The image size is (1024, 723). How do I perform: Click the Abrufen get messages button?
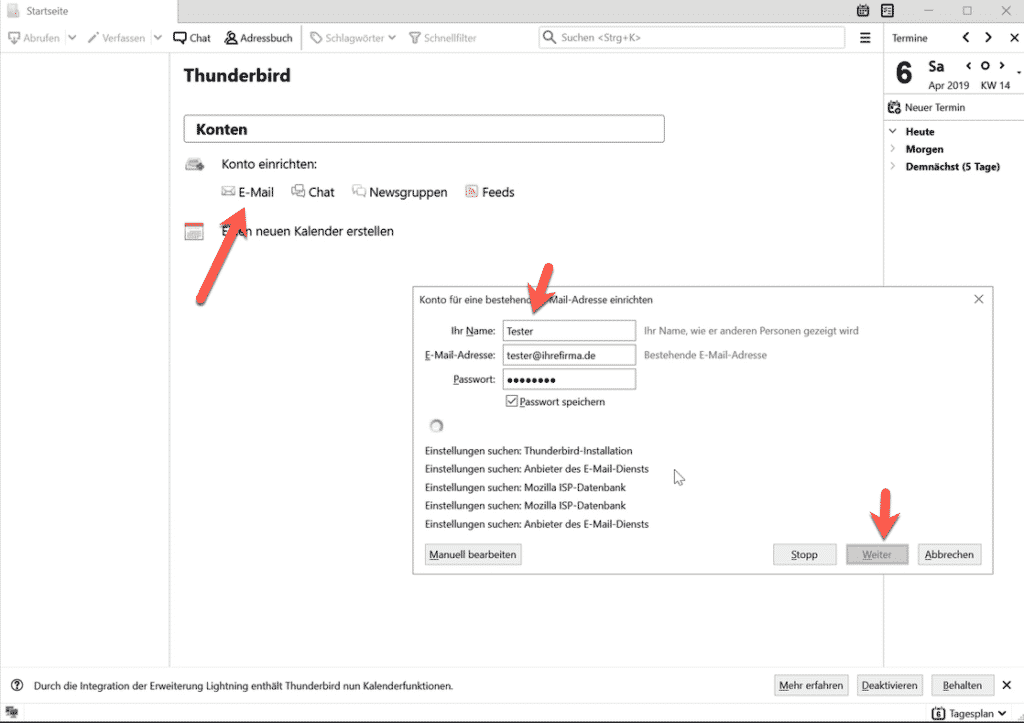click(x=34, y=38)
